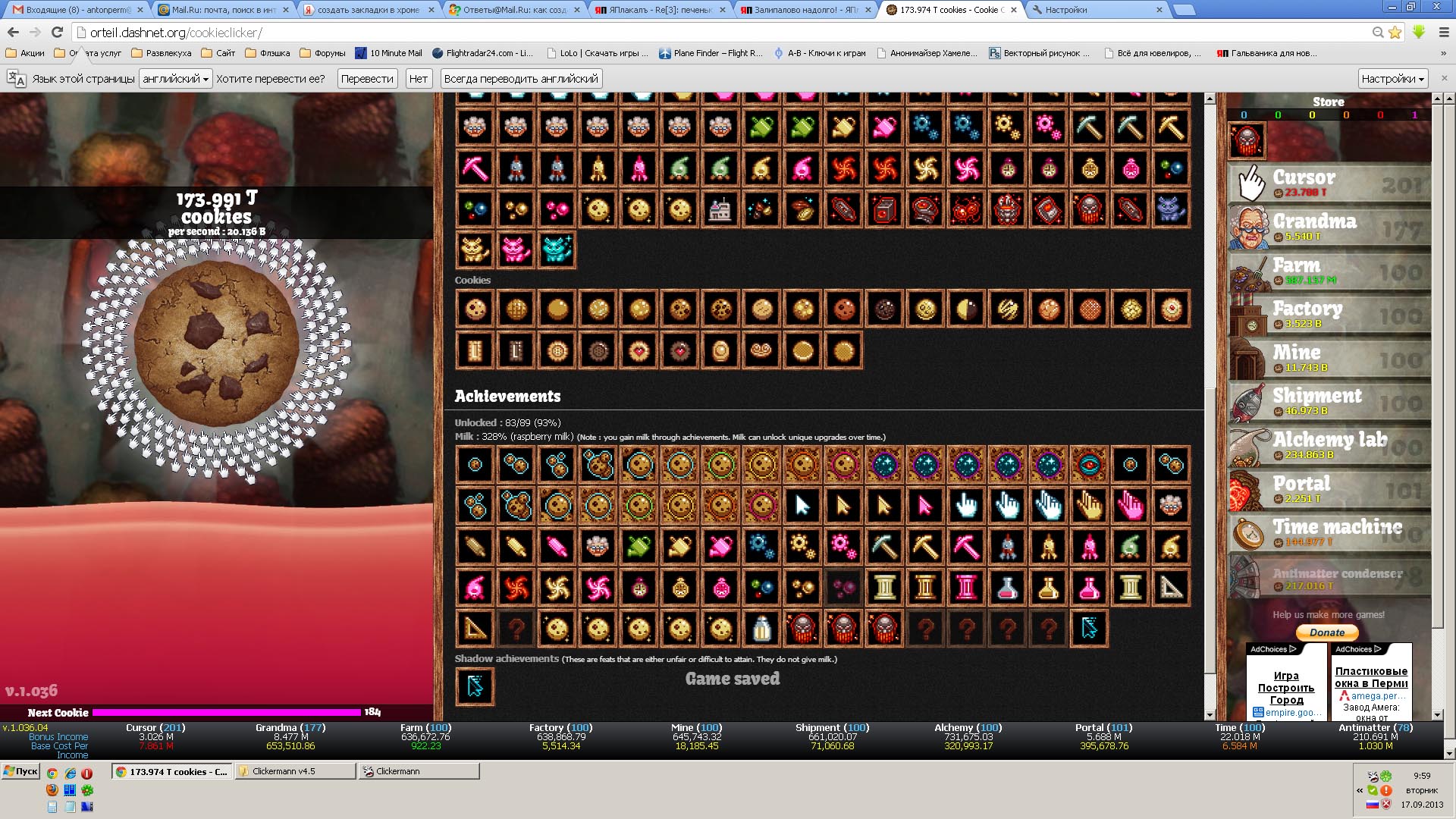This screenshot has height=819, width=1456.
Task: Click the purple-blue kitten upgrade icon
Action: click(1172, 209)
